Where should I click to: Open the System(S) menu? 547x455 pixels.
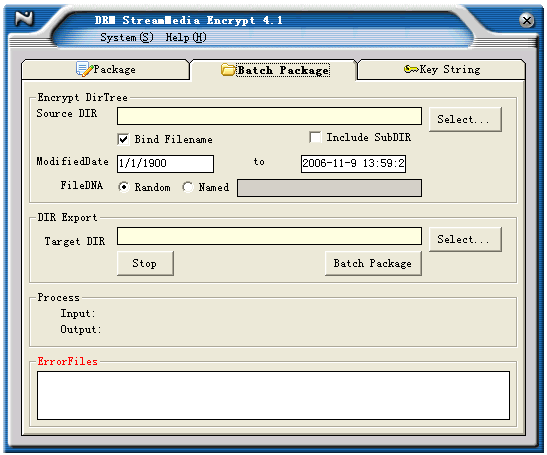127,37
